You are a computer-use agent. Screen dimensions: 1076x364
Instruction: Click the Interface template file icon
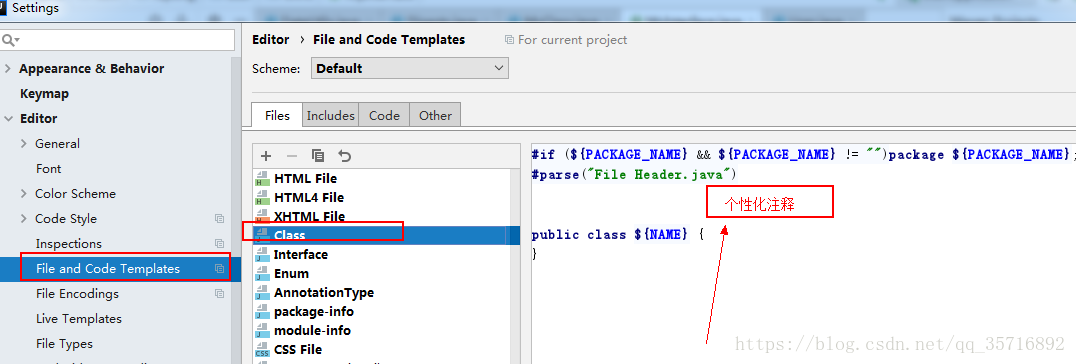pos(262,255)
